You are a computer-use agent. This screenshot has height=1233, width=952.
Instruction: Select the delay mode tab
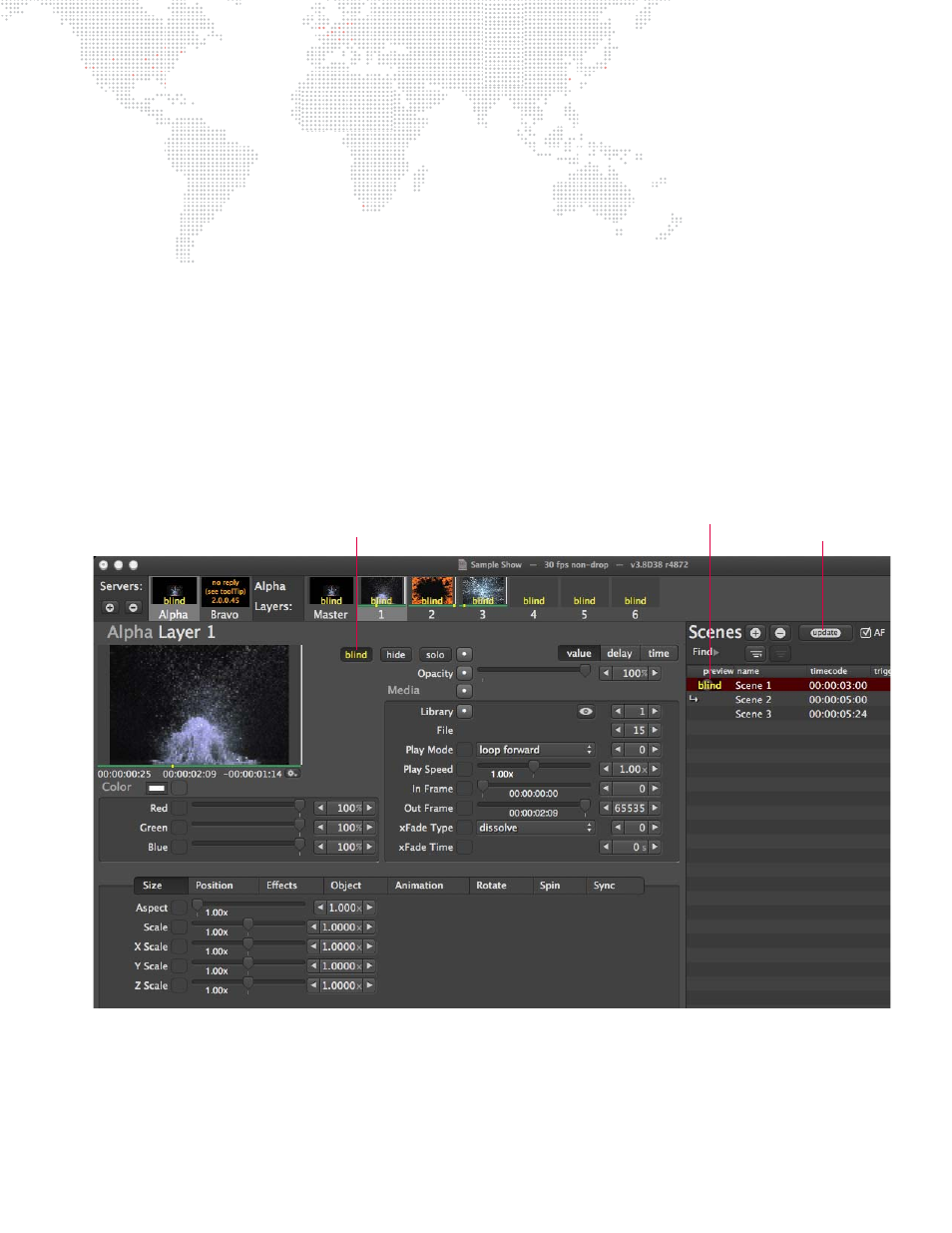(x=620, y=654)
